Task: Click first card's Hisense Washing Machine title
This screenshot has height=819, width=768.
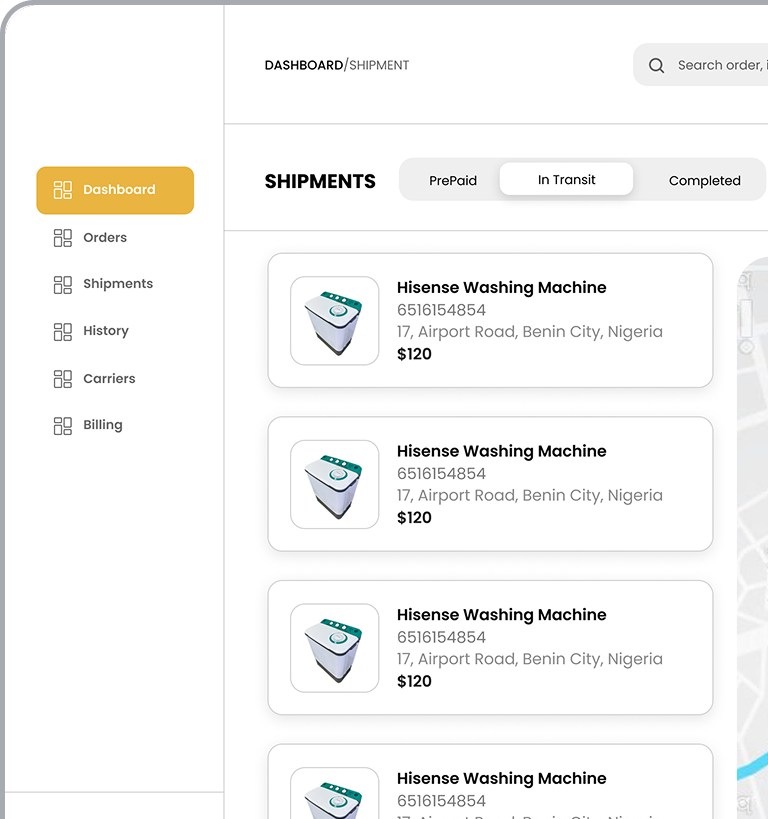Action: click(502, 287)
